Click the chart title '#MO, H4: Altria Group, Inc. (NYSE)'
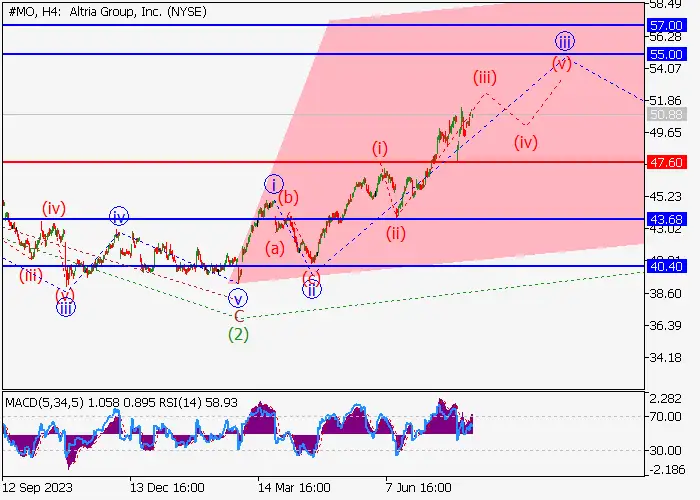This screenshot has height=500, width=700. 107,12
